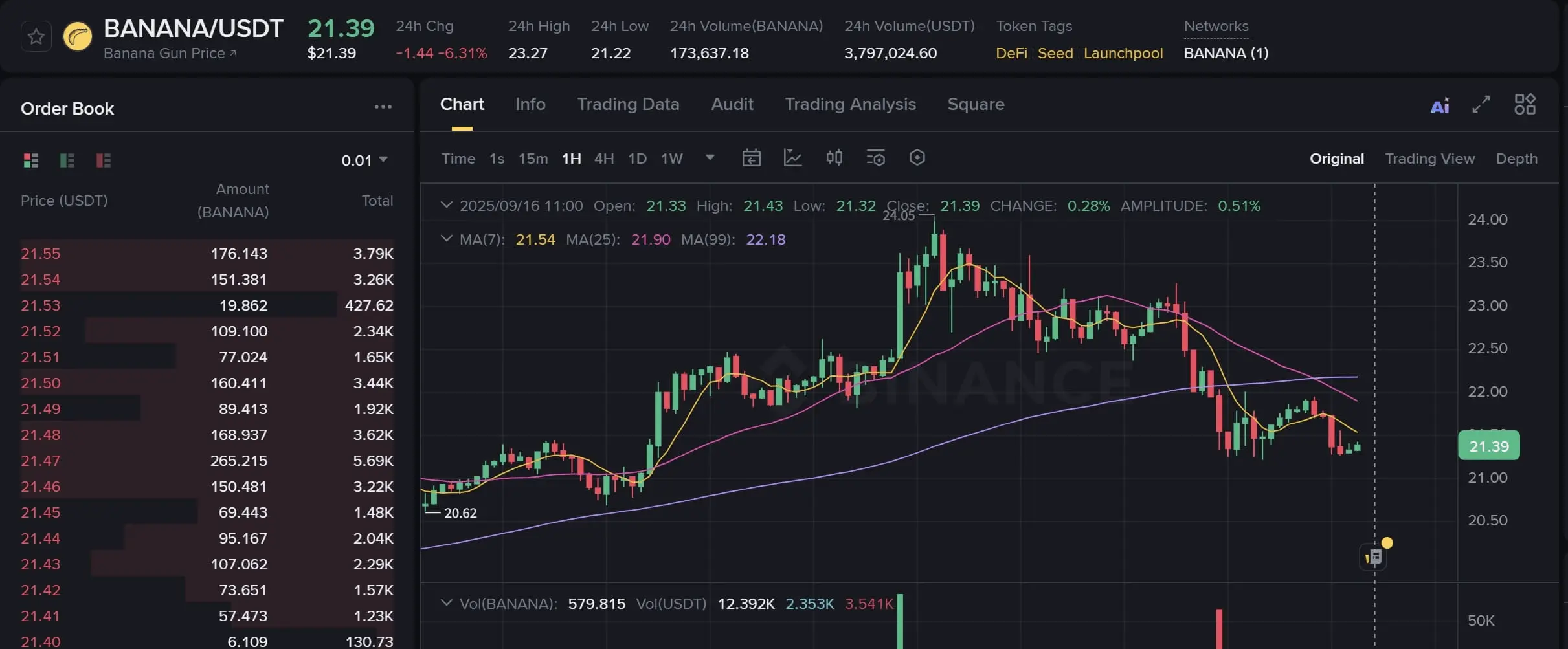The width and height of the screenshot is (1568, 649).
Task: Select the 1s interval
Action: [x=497, y=159]
